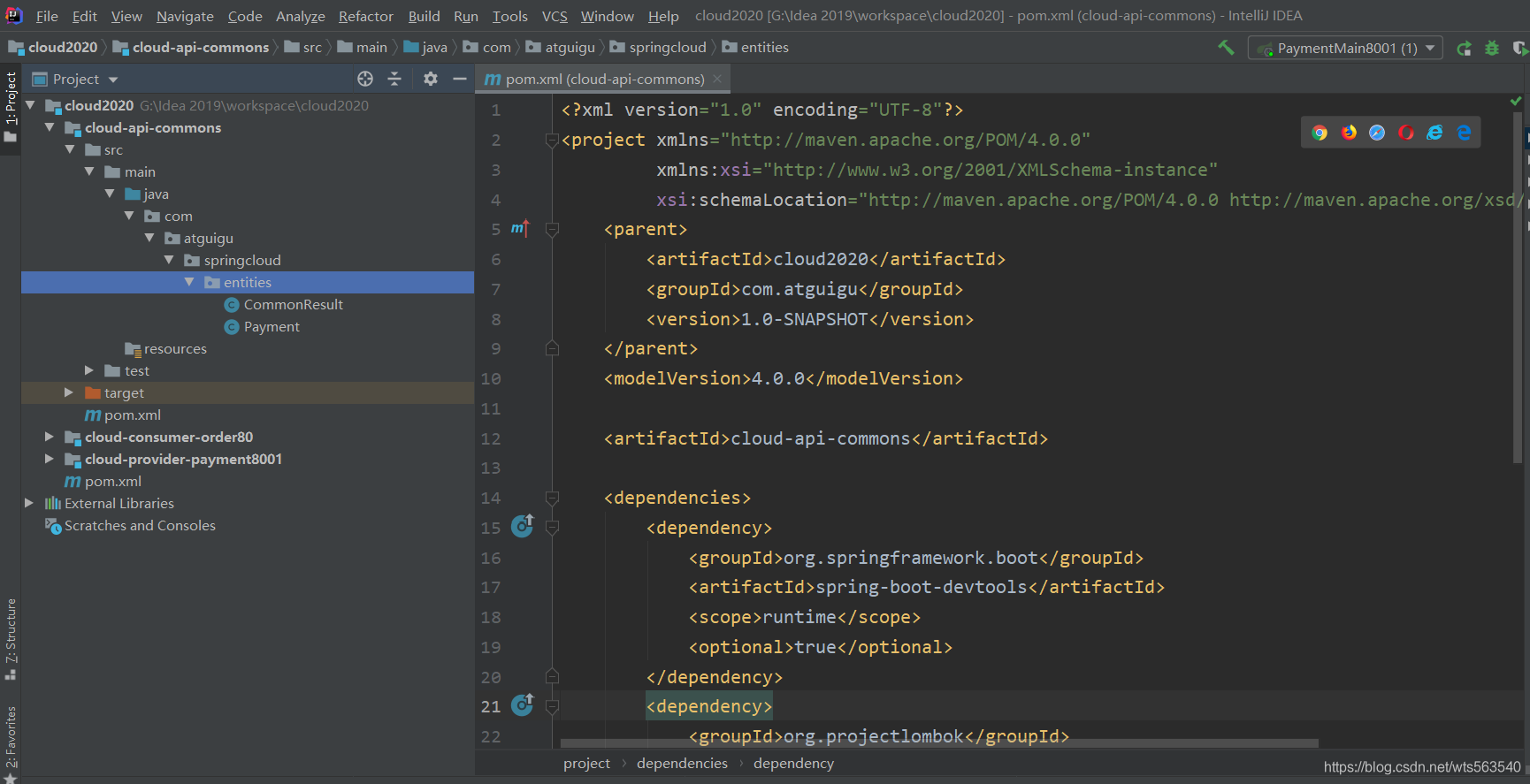The image size is (1530, 784).
Task: Click the IntelliJ IDEA app logo icon
Action: click(x=14, y=15)
